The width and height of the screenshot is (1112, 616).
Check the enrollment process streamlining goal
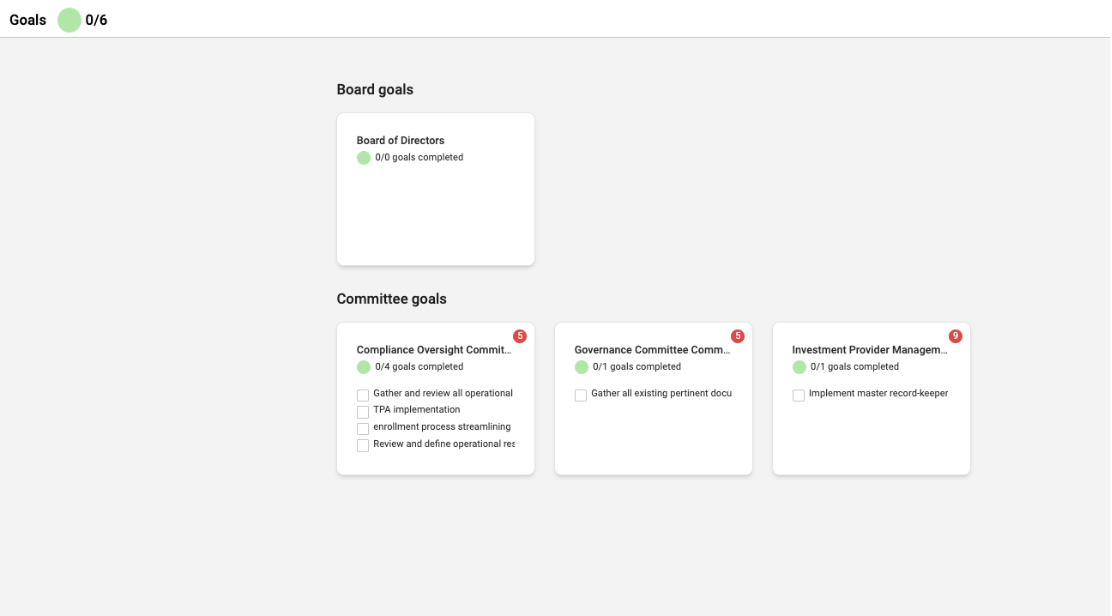point(363,426)
